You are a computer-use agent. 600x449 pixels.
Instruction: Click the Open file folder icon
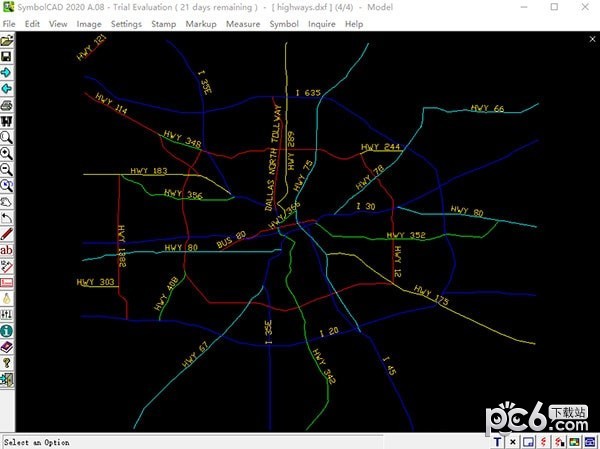pyautogui.click(x=7, y=41)
